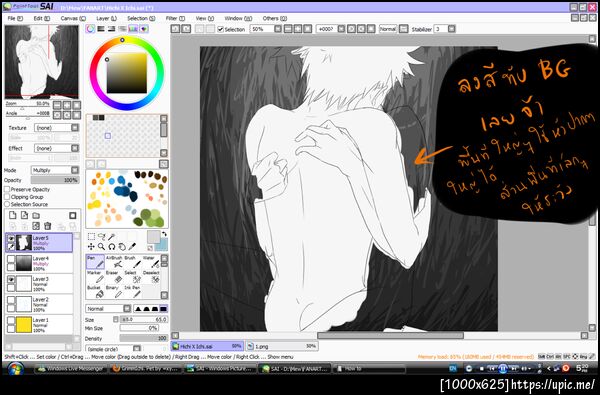The width and height of the screenshot is (600, 395).
Task: Choose the rectangular selection tool
Action: click(x=91, y=237)
